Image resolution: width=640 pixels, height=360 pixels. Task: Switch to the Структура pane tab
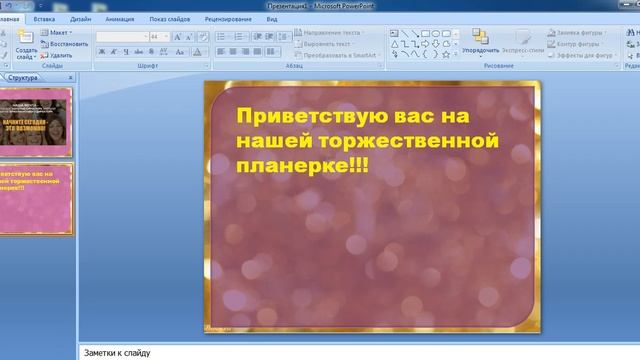pyautogui.click(x=23, y=78)
